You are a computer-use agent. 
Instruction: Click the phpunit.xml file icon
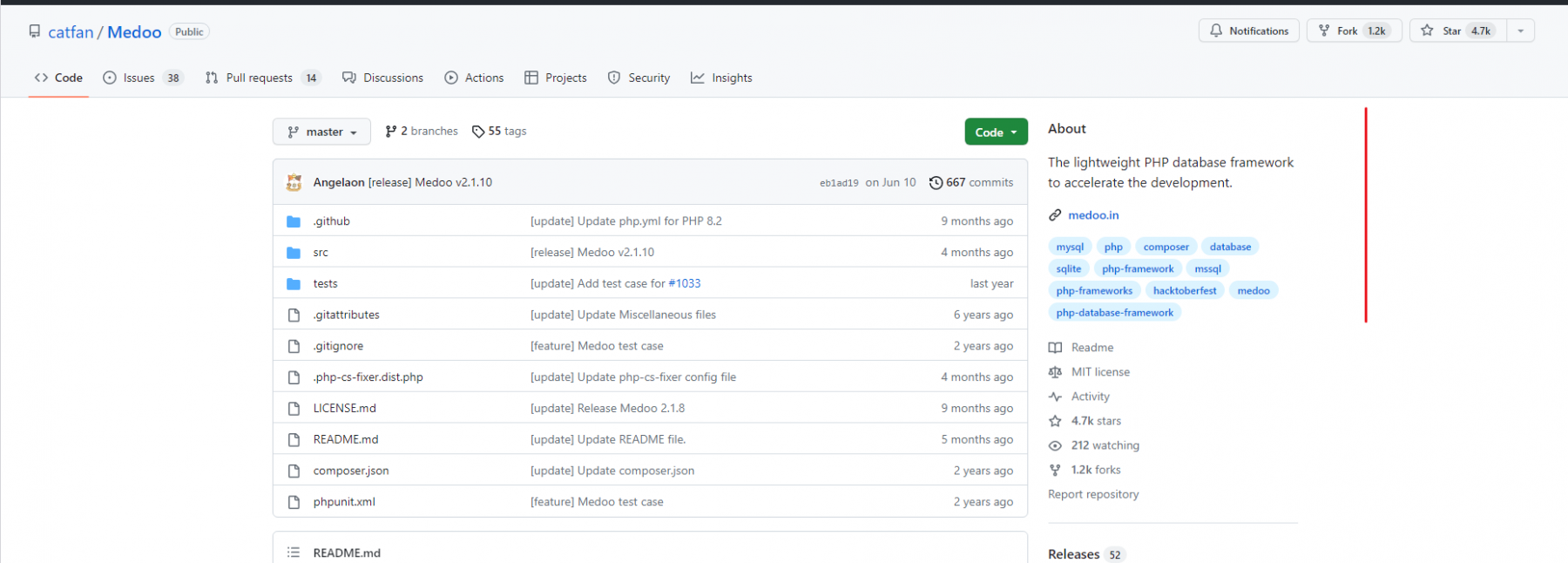pyautogui.click(x=294, y=502)
